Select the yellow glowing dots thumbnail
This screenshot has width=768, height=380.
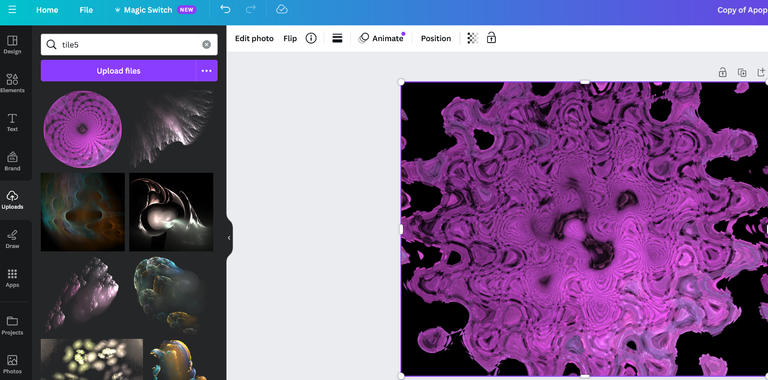point(92,359)
